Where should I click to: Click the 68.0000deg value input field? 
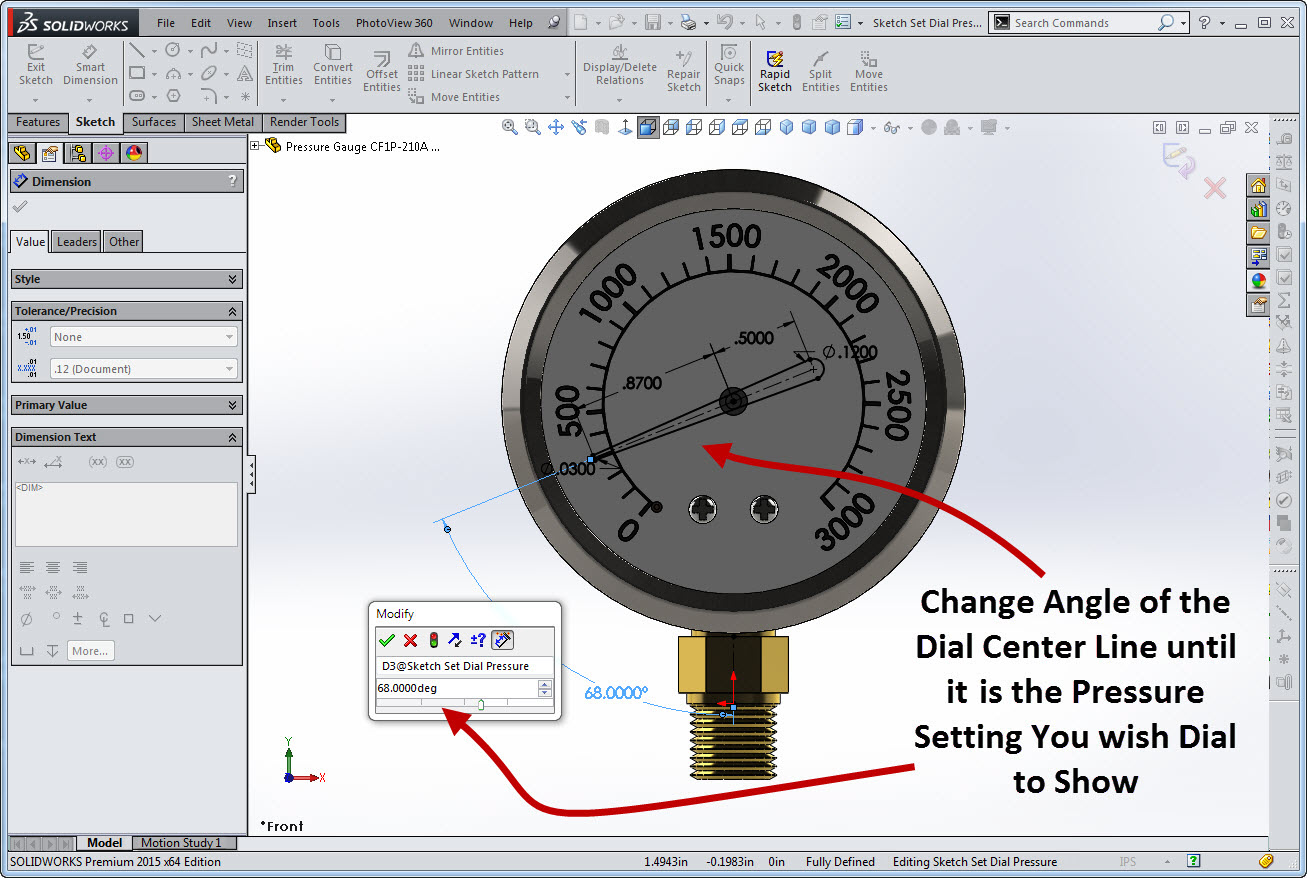click(x=455, y=688)
